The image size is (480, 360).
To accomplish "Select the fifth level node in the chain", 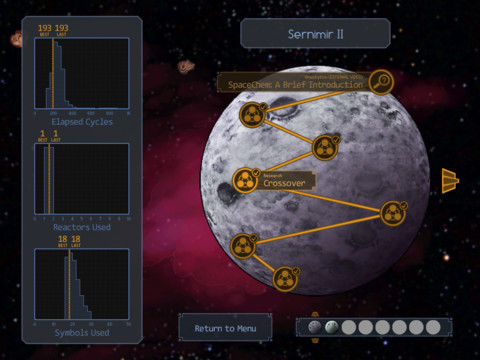I will point(243,246).
